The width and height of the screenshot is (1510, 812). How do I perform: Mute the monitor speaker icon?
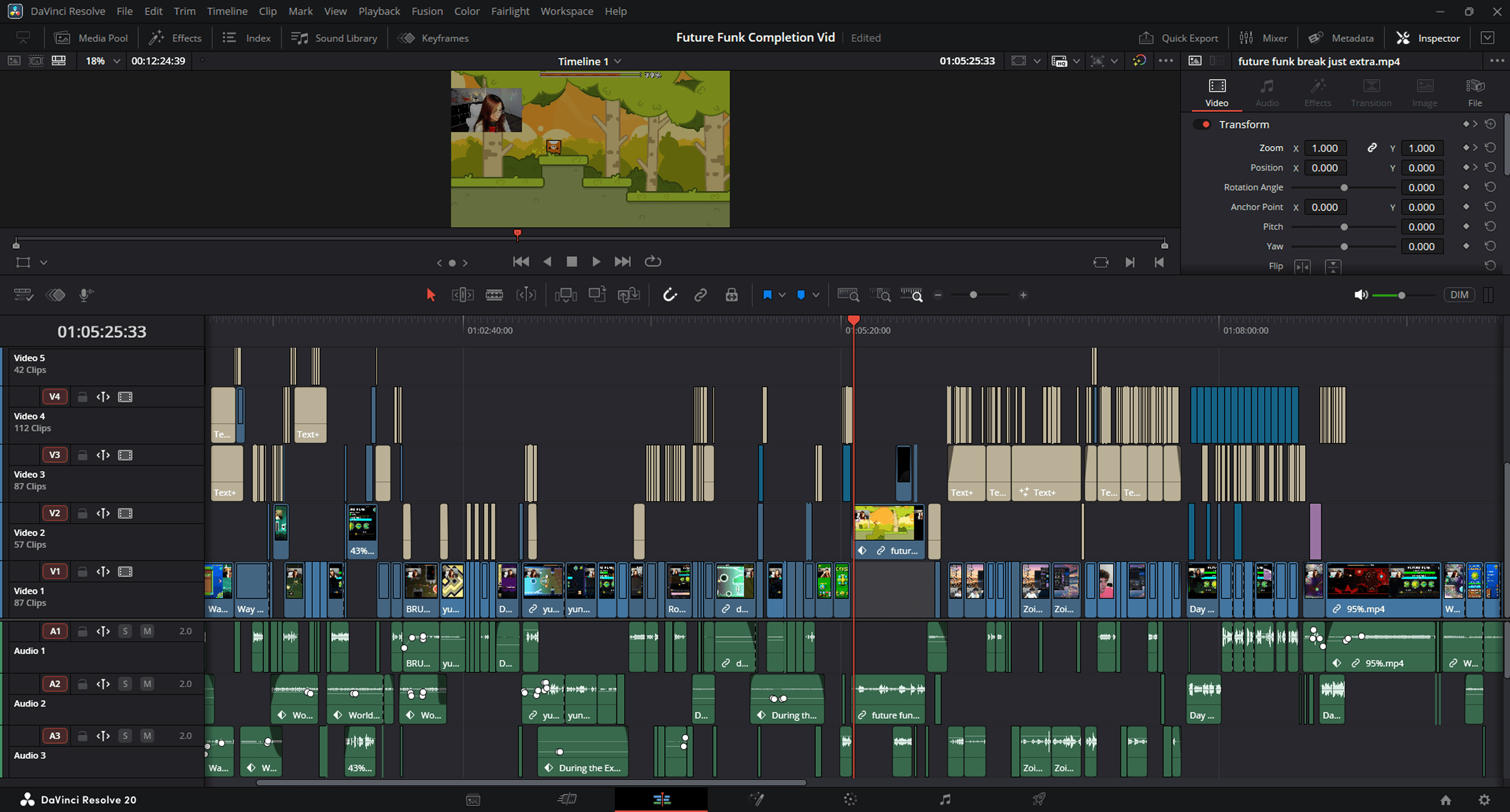(1361, 295)
